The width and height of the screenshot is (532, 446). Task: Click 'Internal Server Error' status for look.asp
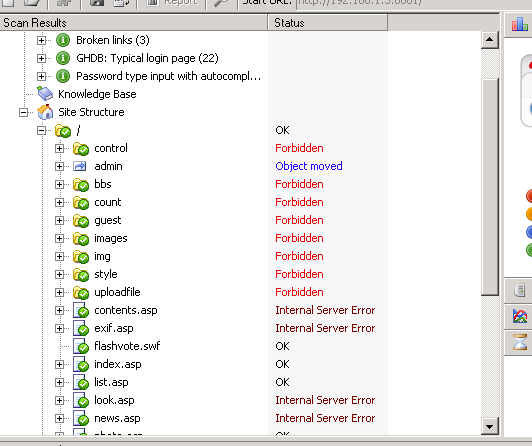(325, 400)
